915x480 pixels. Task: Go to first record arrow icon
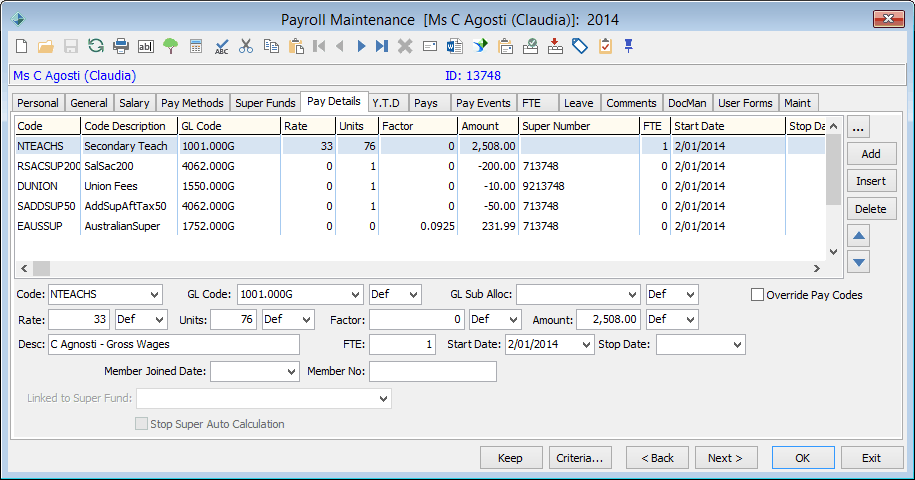[319, 45]
